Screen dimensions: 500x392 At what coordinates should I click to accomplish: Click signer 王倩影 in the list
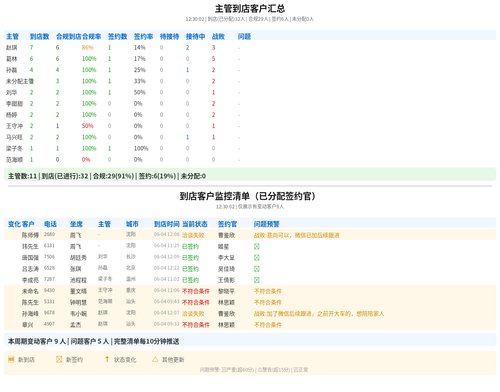point(226,280)
